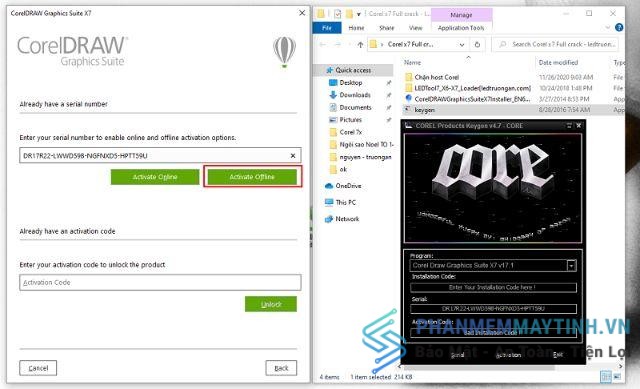
Task: Open the Application Tools tab
Action: (x=461, y=28)
